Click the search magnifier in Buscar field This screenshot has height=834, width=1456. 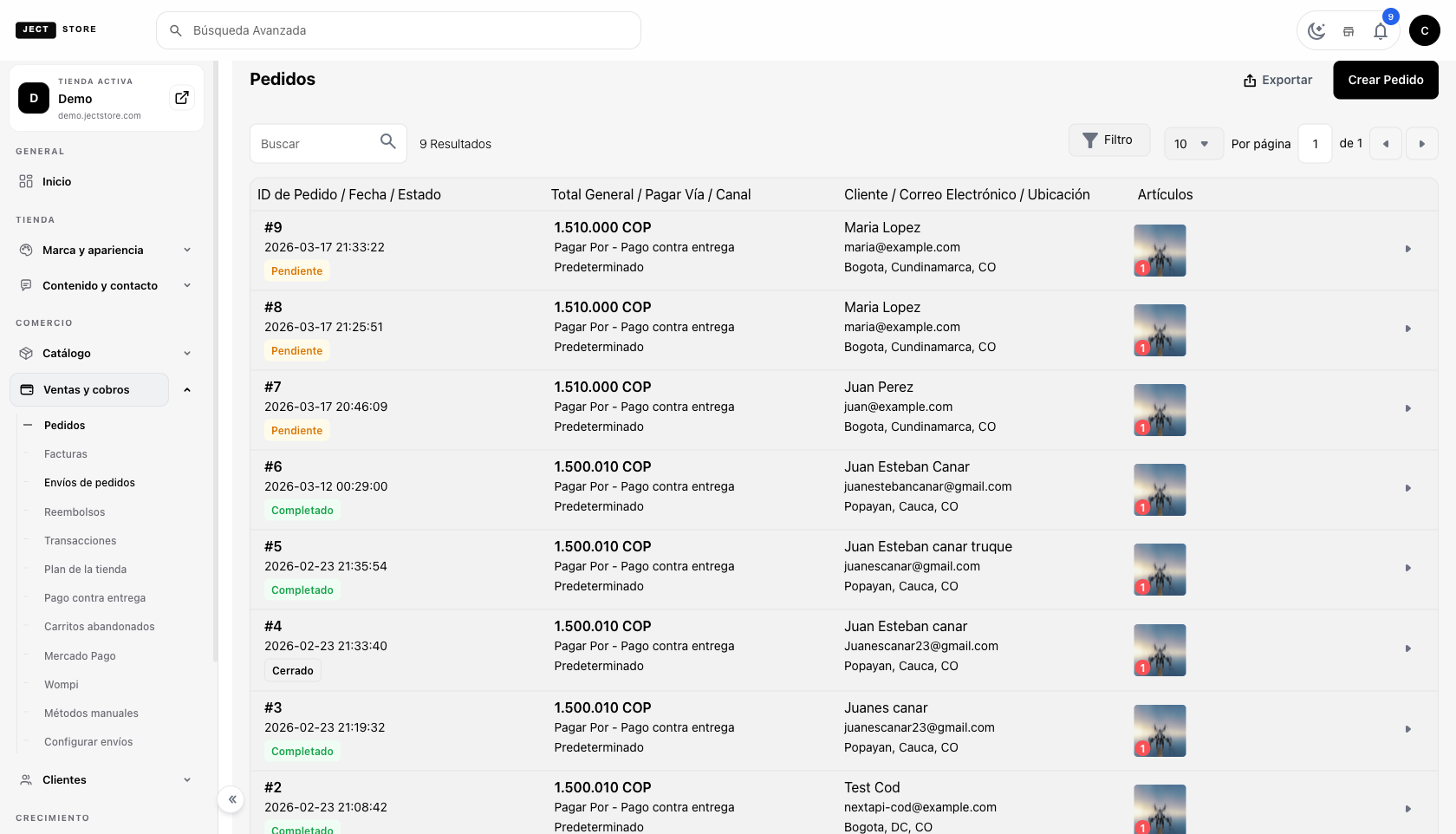click(388, 141)
